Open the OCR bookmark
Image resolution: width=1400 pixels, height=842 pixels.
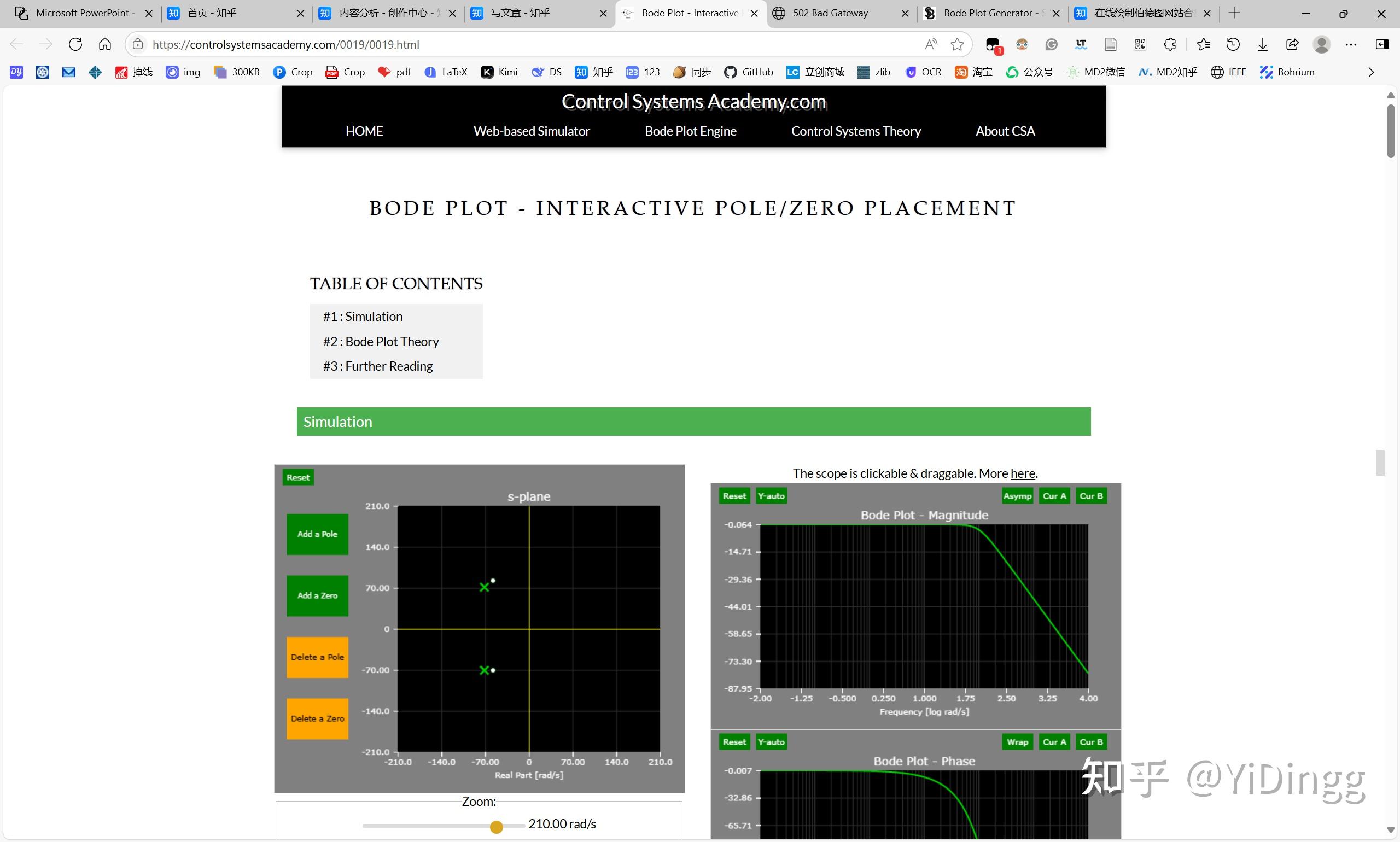click(x=923, y=72)
